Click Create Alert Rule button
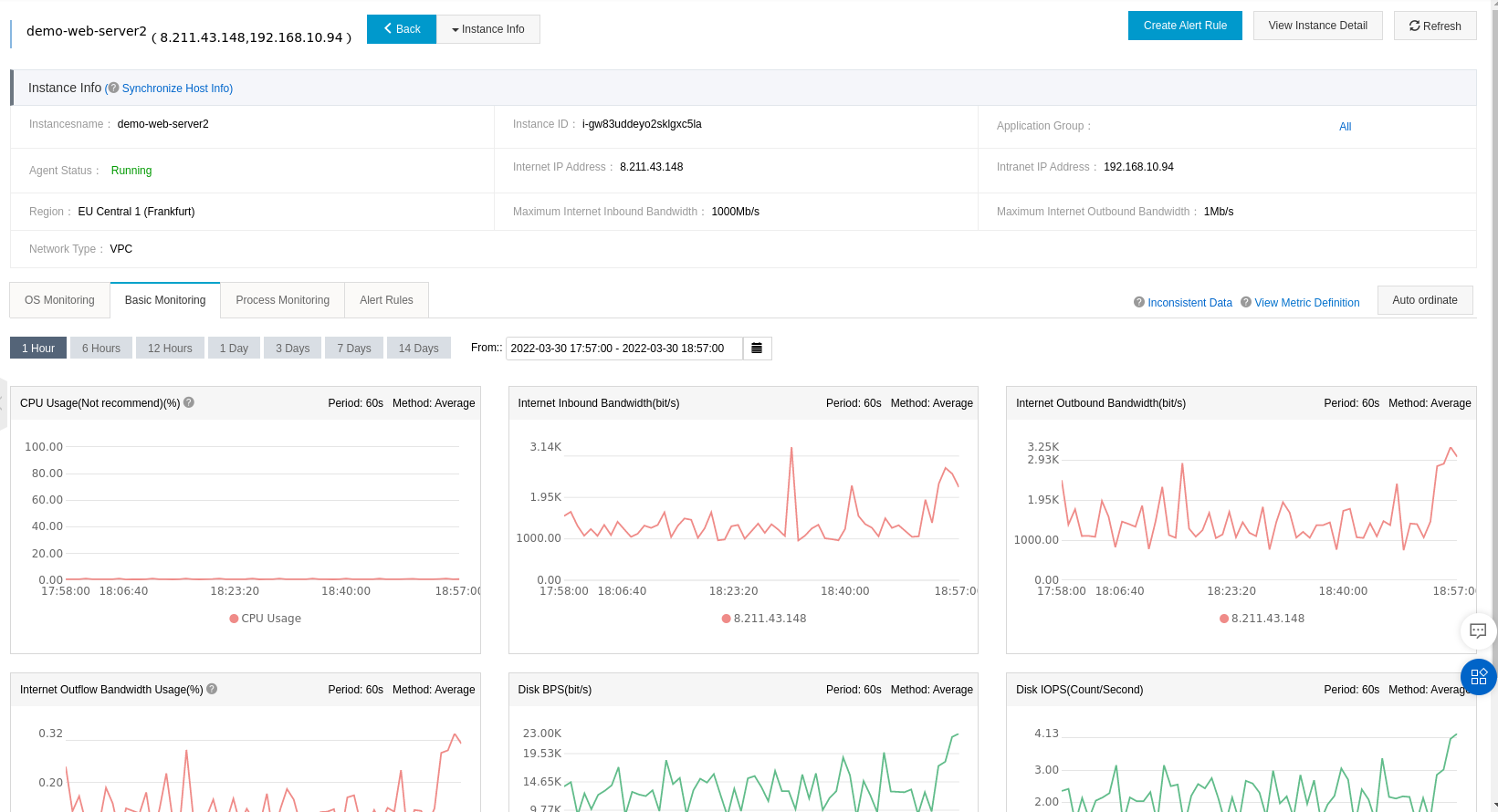The width and height of the screenshot is (1498, 812). 1185,26
